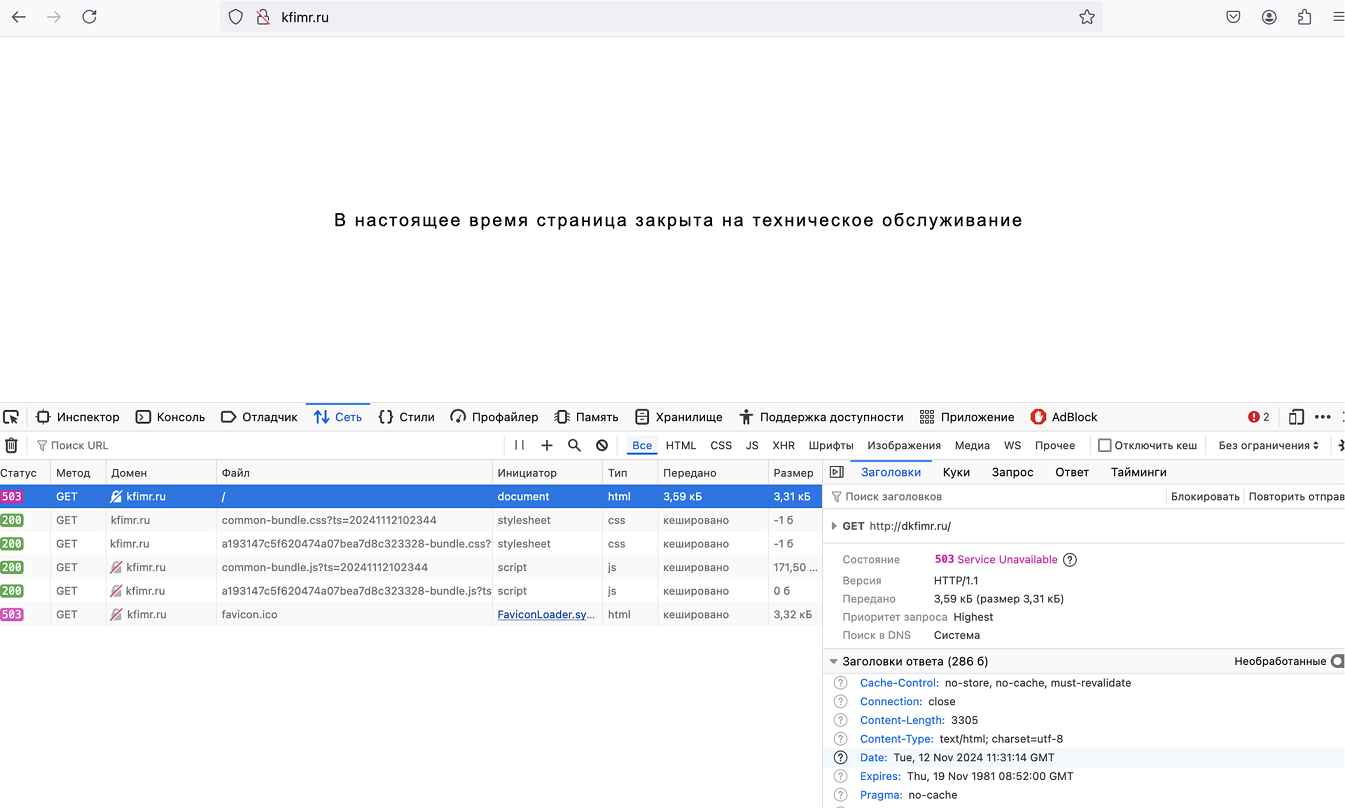Open request blocking icon in network toolbar
This screenshot has width=1345, height=808.
tap(602, 445)
